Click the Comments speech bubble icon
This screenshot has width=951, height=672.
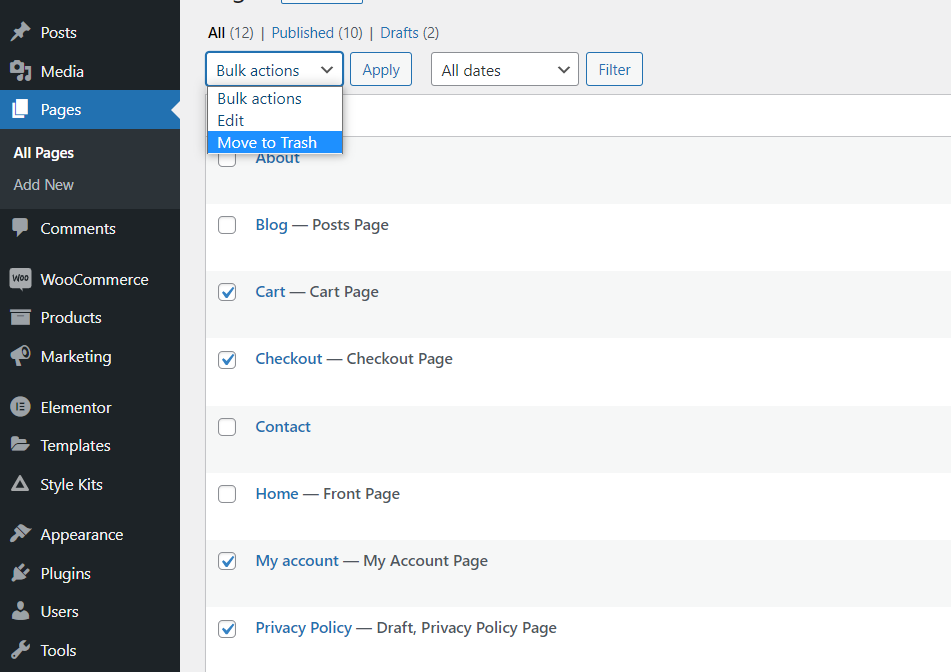[x=20, y=227]
